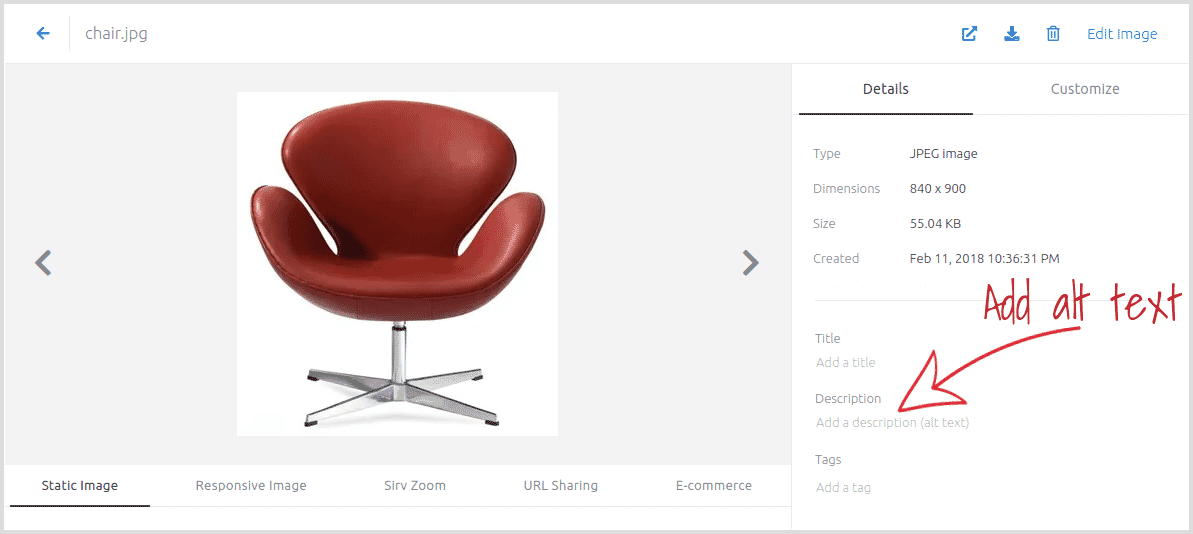Click the Add a title field
1193x534 pixels.
pos(845,362)
